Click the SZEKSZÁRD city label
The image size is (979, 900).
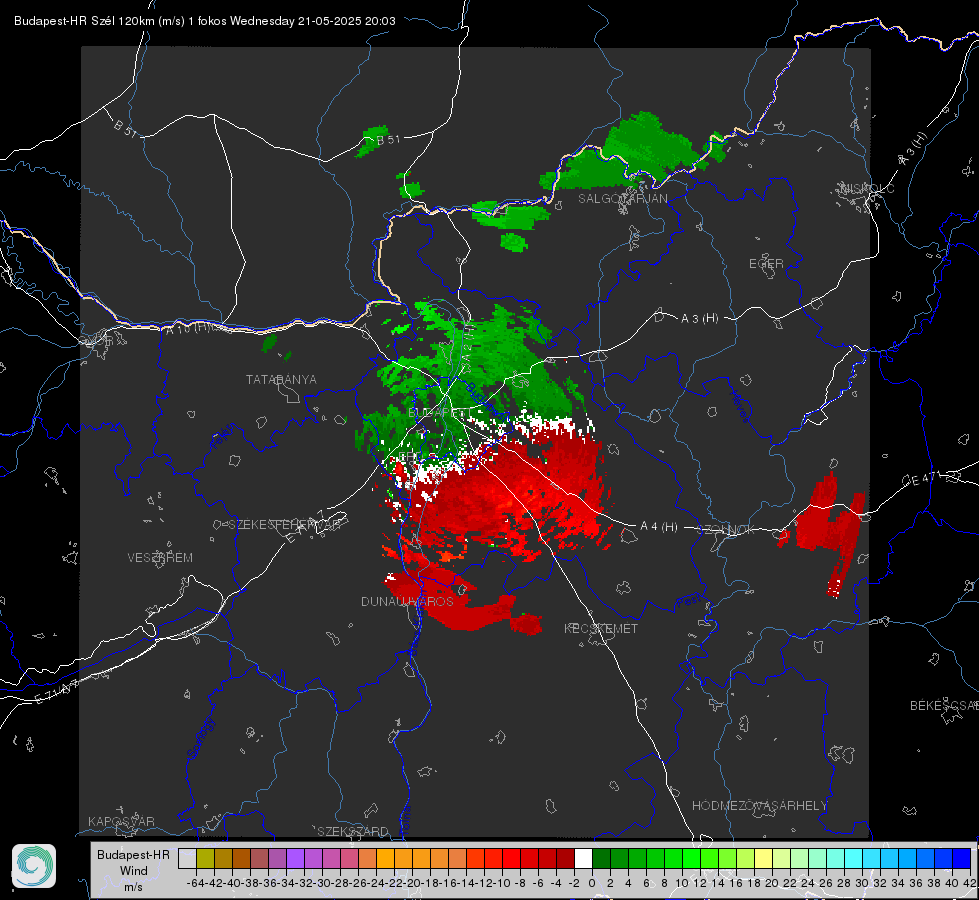pyautogui.click(x=353, y=831)
